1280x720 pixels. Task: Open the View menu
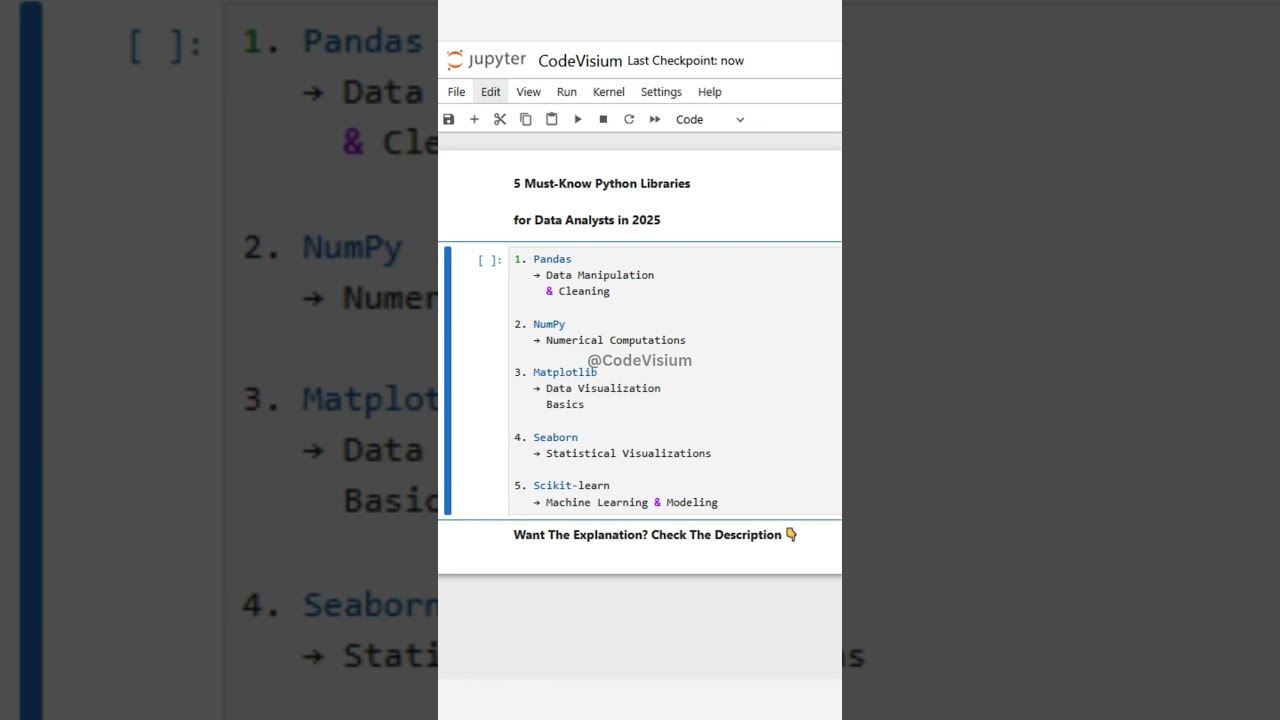pyautogui.click(x=528, y=92)
